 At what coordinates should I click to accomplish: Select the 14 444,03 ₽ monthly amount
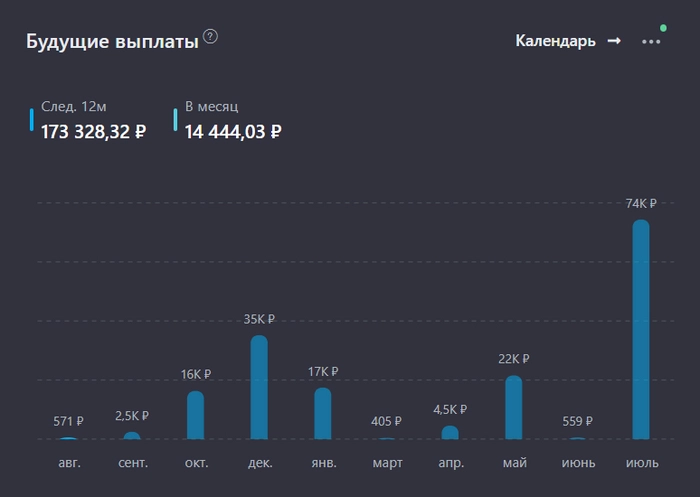[233, 132]
